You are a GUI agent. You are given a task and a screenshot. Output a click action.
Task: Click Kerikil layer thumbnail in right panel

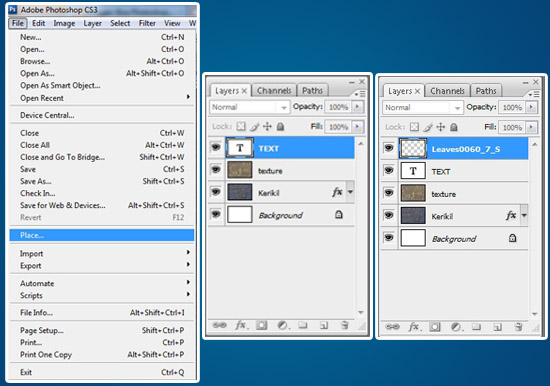point(413,215)
